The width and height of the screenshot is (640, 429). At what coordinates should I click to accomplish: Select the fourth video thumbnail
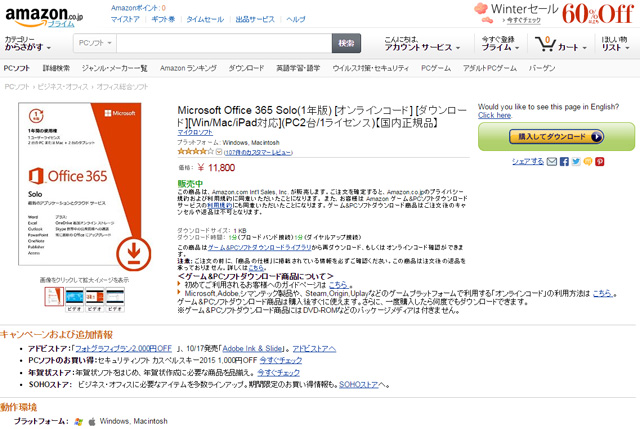[115, 300]
